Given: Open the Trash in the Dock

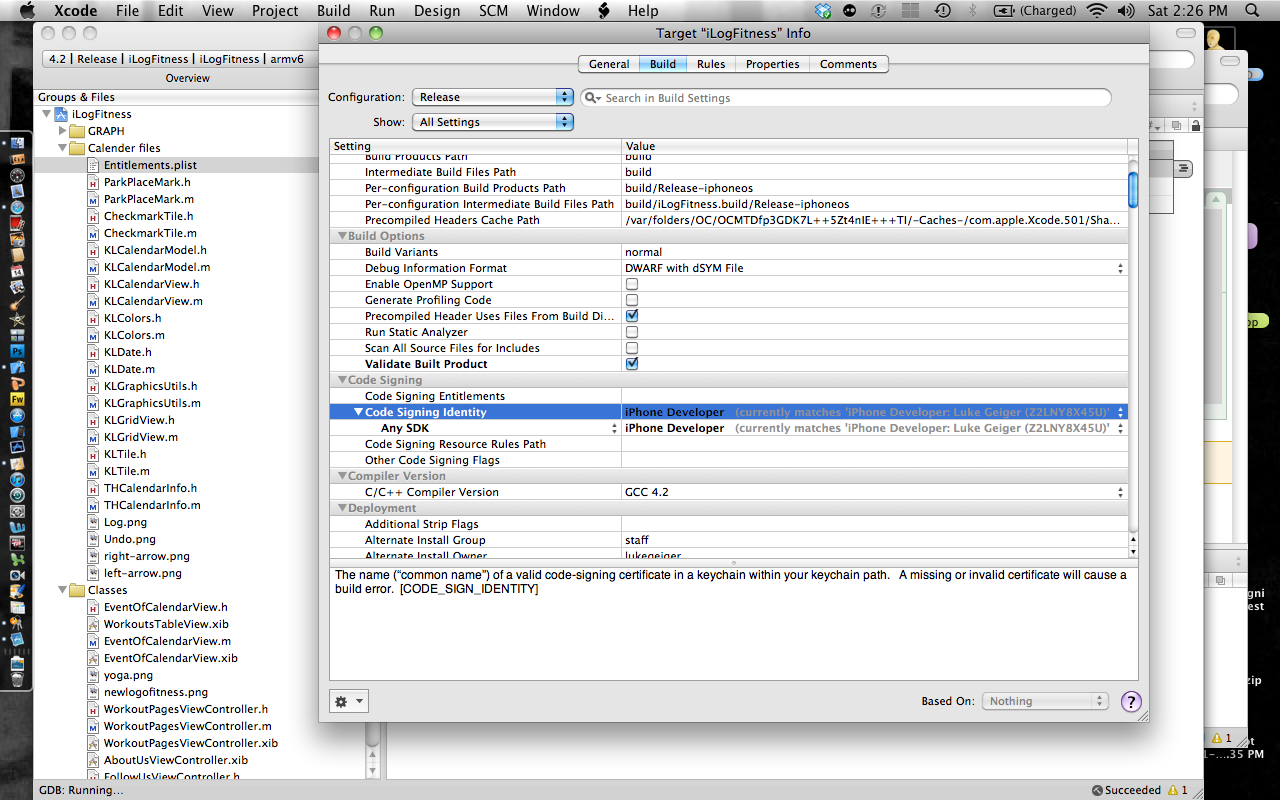Looking at the screenshot, I should click(17, 679).
